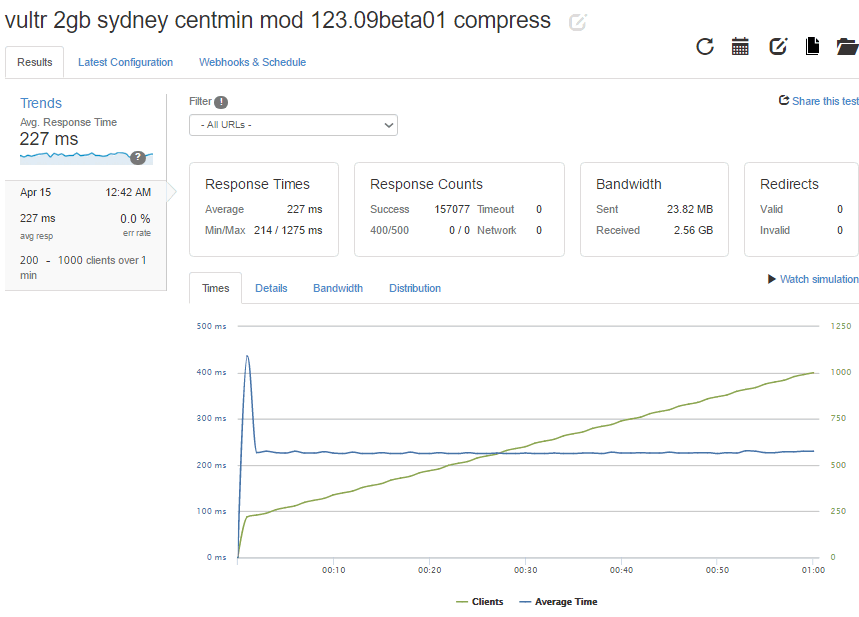The width and height of the screenshot is (859, 617).
Task: Click the edit test settings icon
Action: click(778, 47)
